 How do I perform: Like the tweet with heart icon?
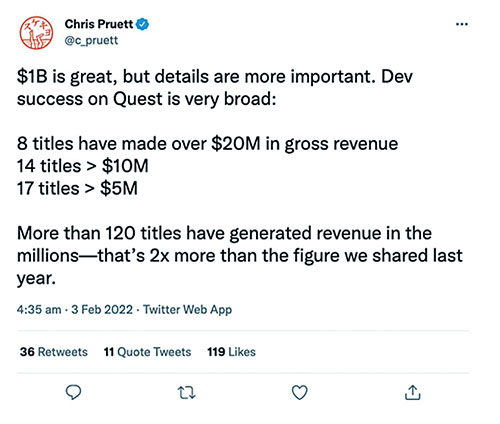coord(299,392)
